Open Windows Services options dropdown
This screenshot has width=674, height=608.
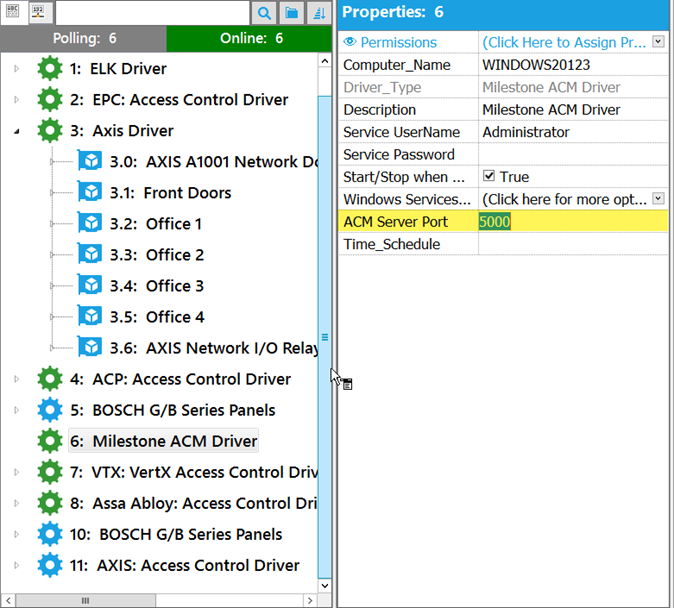[658, 198]
